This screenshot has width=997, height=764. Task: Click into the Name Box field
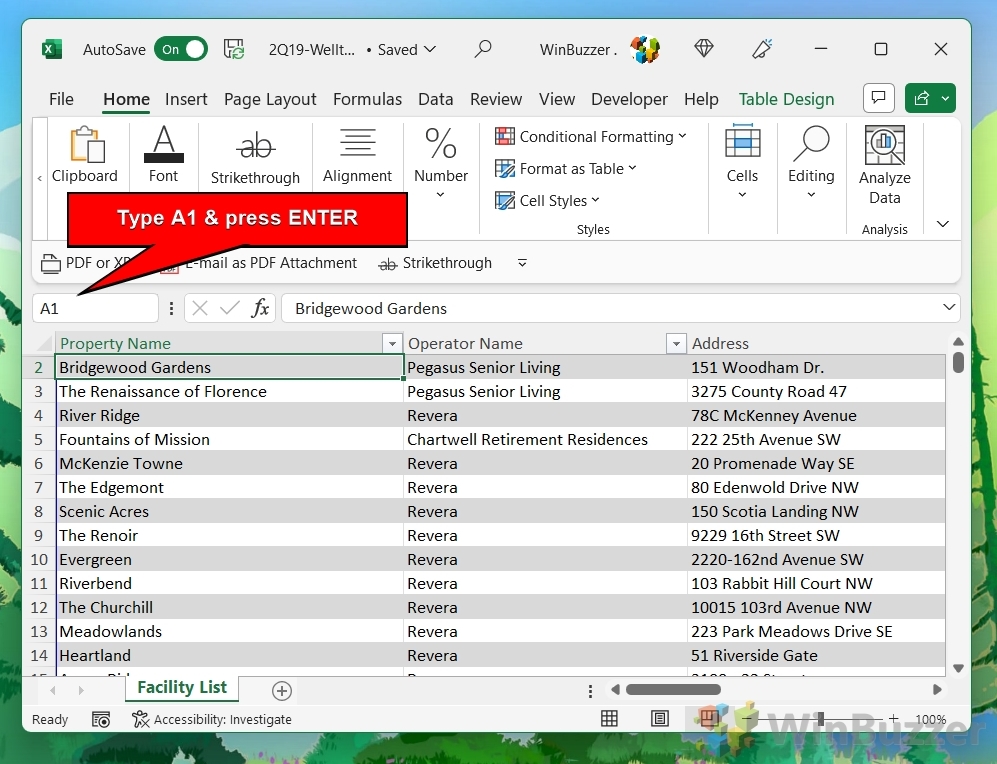[x=95, y=308]
